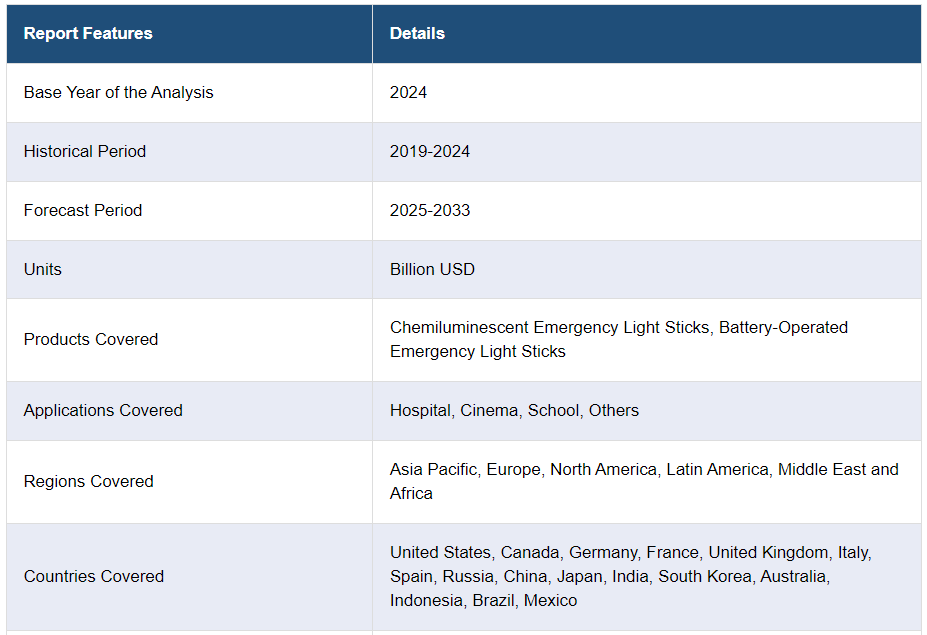Select the Countries Covered label
This screenshot has height=635, width=927.
click(x=94, y=576)
